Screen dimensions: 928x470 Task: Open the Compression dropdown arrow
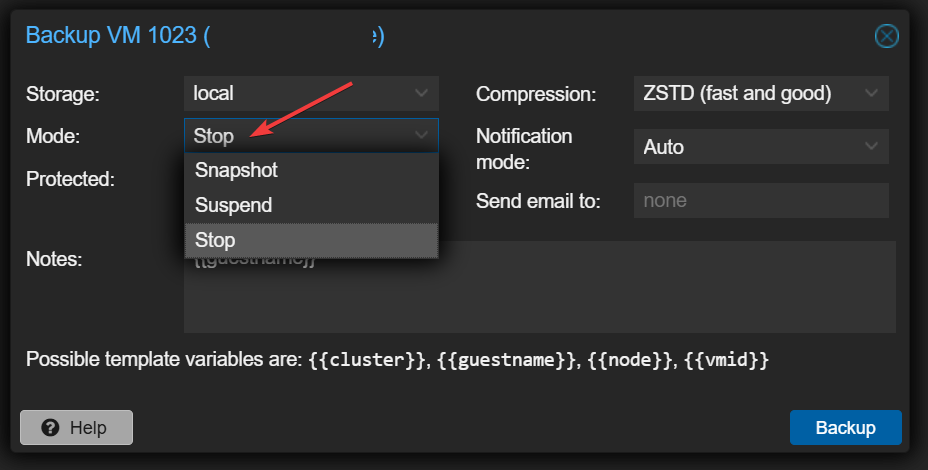872,94
